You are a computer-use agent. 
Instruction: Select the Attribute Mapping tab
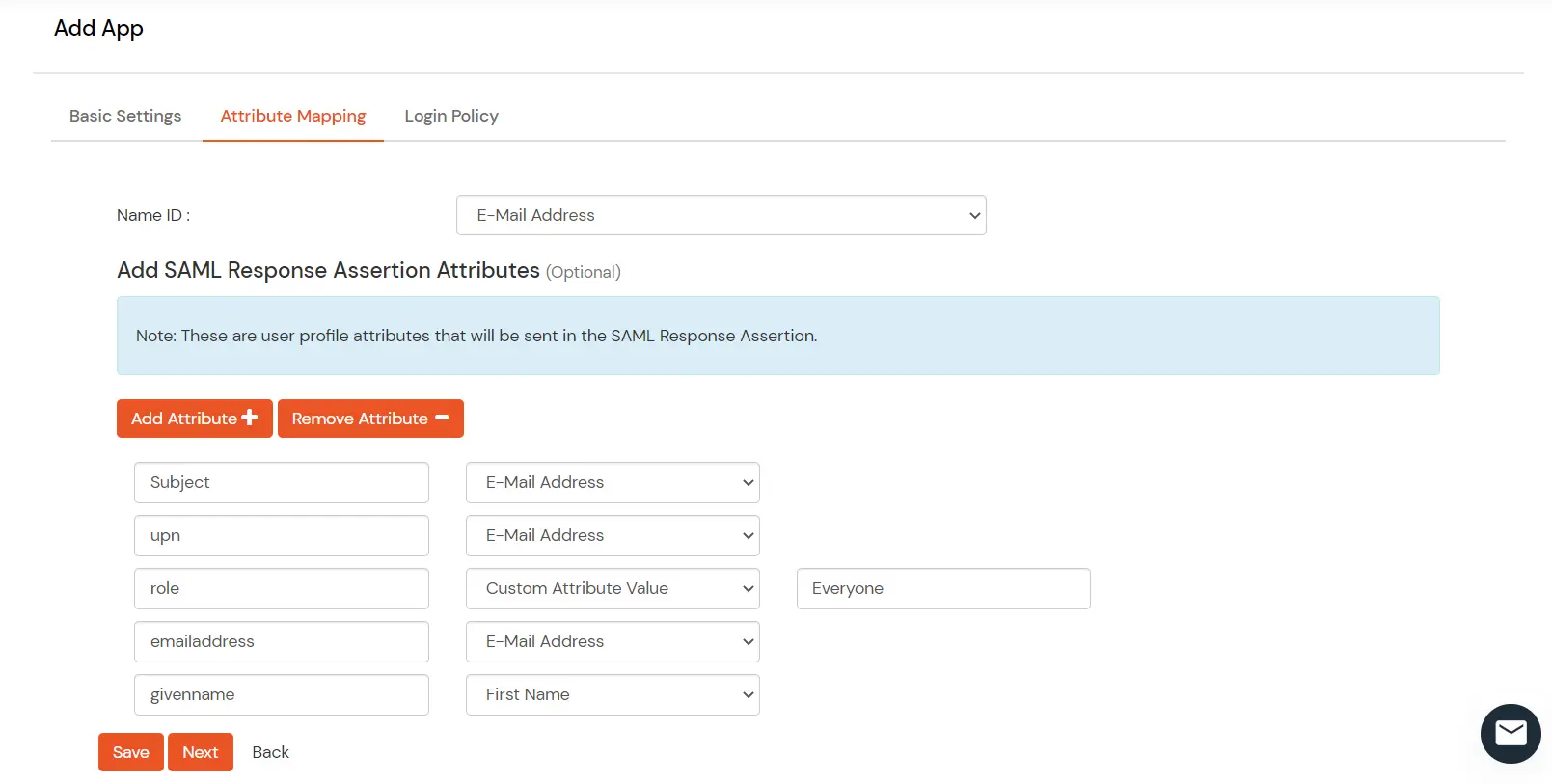click(293, 116)
